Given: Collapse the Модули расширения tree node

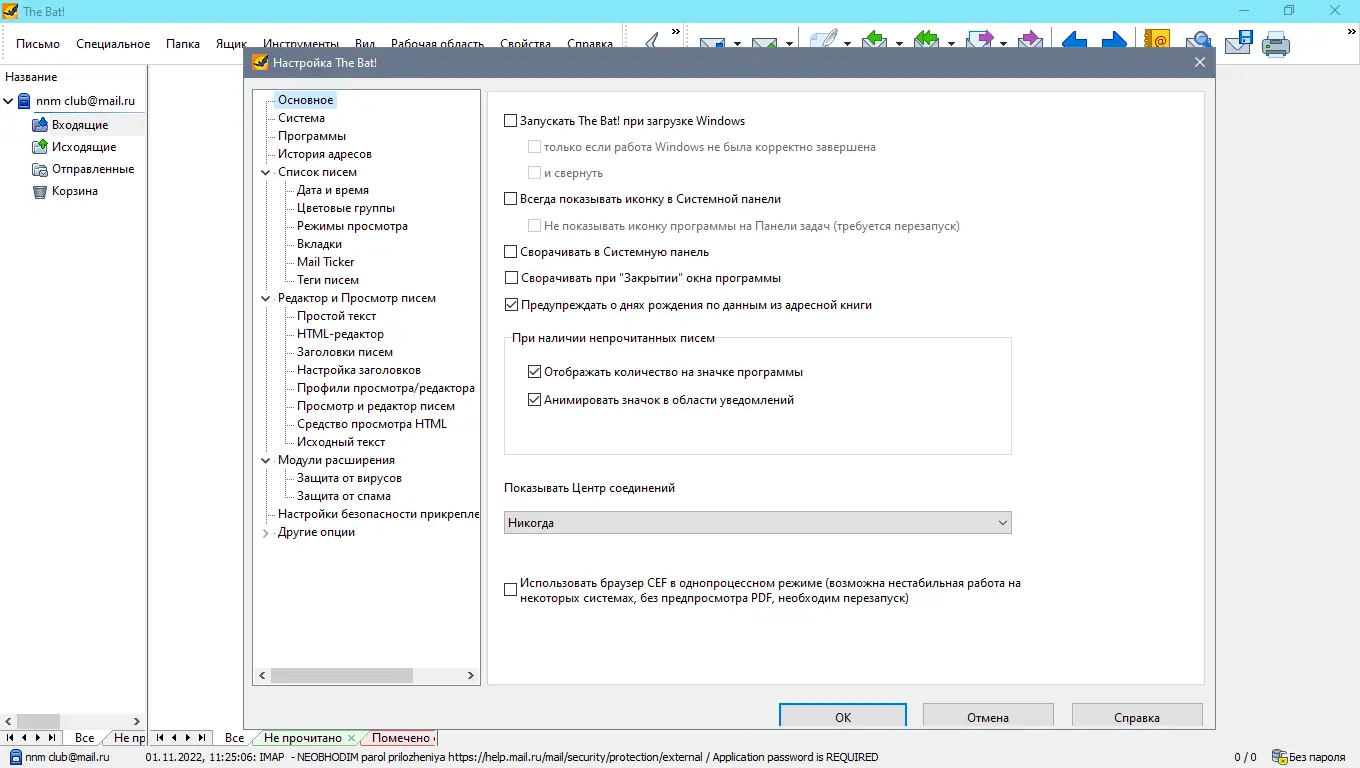Looking at the screenshot, I should point(266,460).
